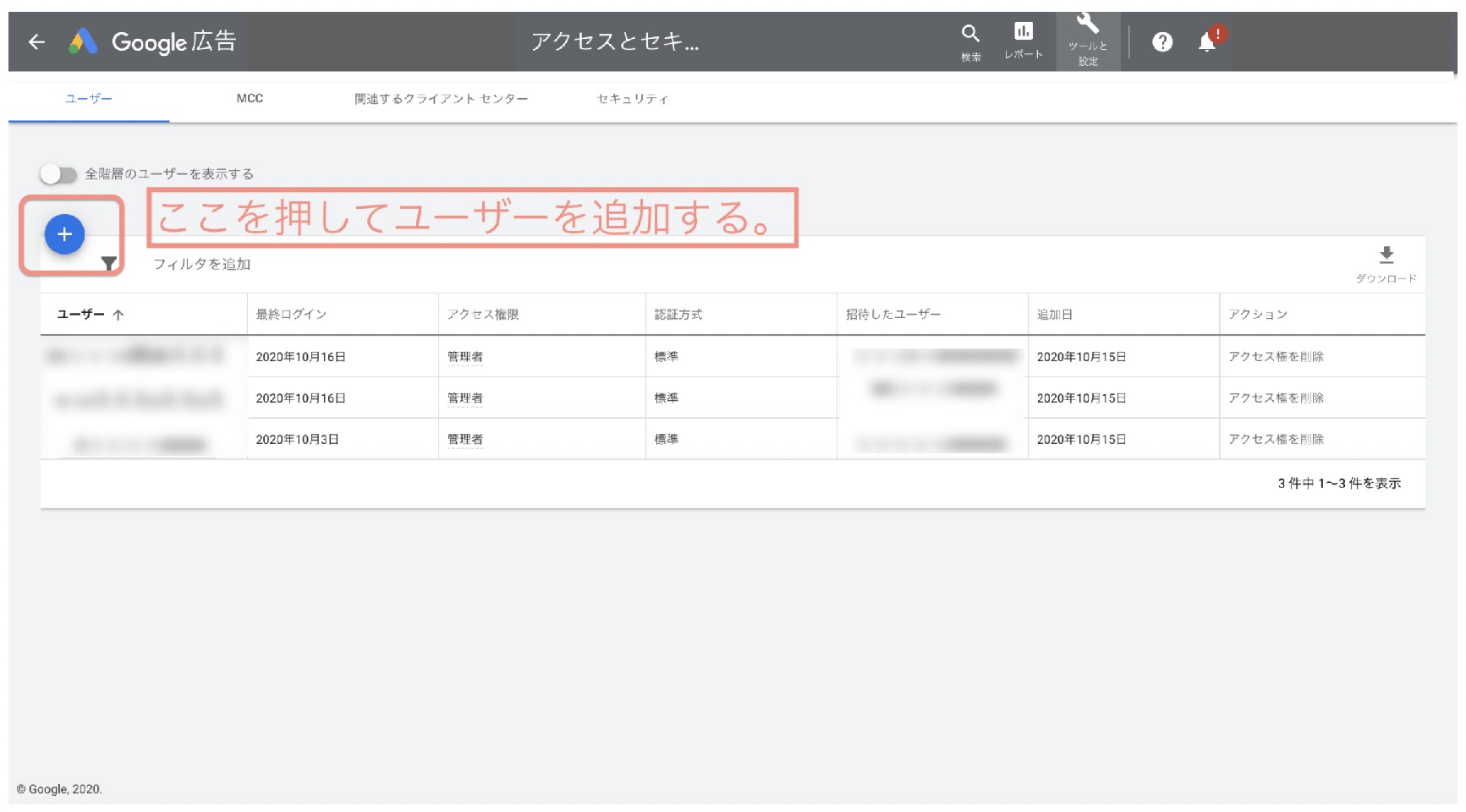Click the Google Ads logo
The width and height of the screenshot is (1466, 812).
(83, 41)
